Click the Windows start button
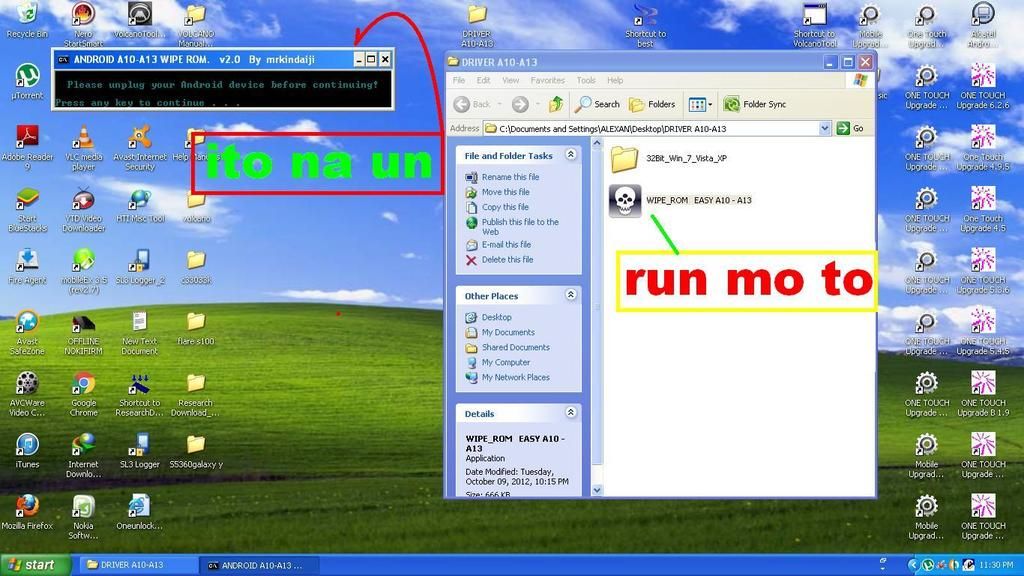1024x576 pixels. [x=35, y=565]
